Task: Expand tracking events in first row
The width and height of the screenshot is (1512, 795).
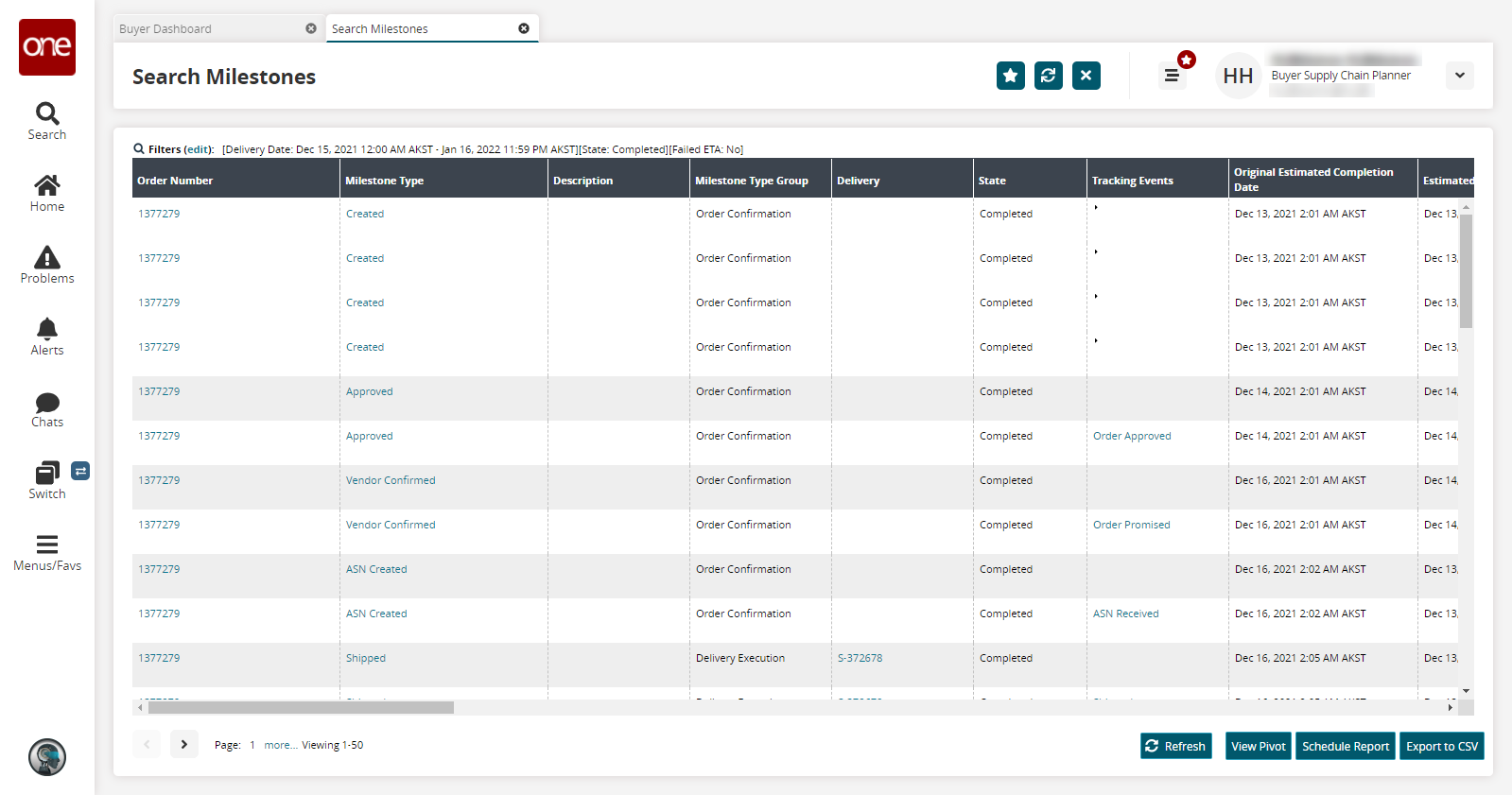Action: pyautogui.click(x=1096, y=207)
